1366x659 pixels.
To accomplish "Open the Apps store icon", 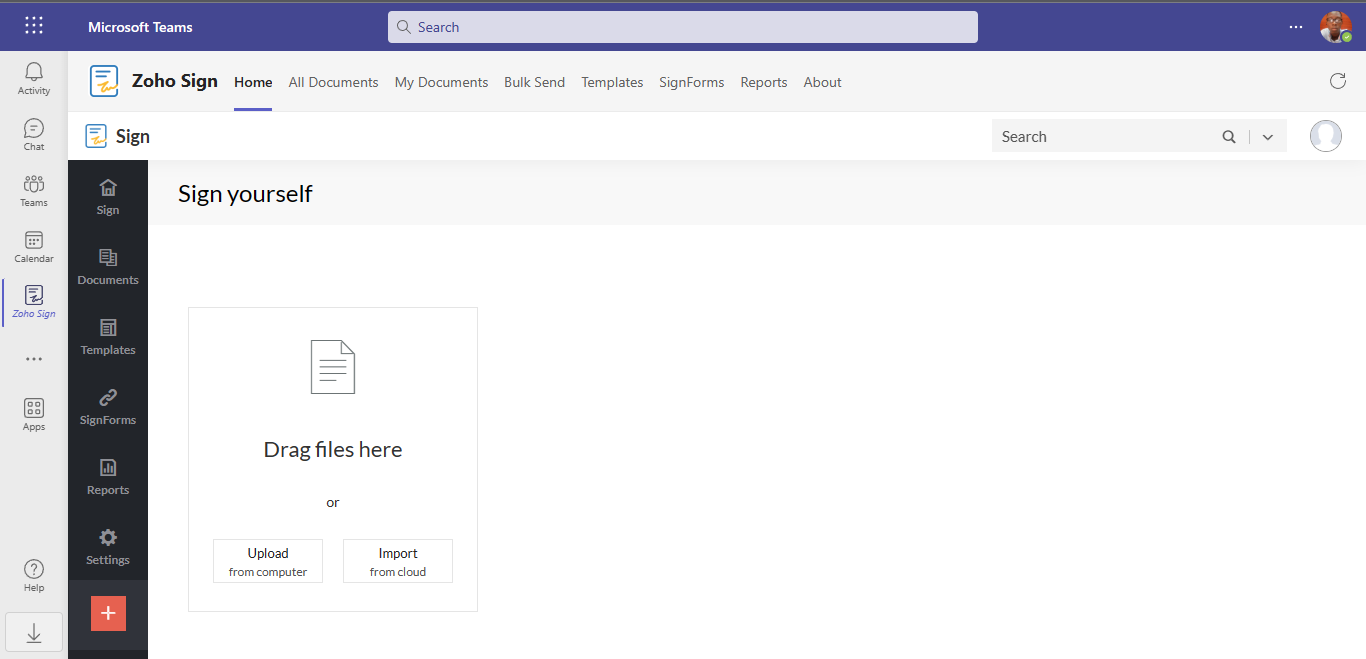I will [34, 414].
